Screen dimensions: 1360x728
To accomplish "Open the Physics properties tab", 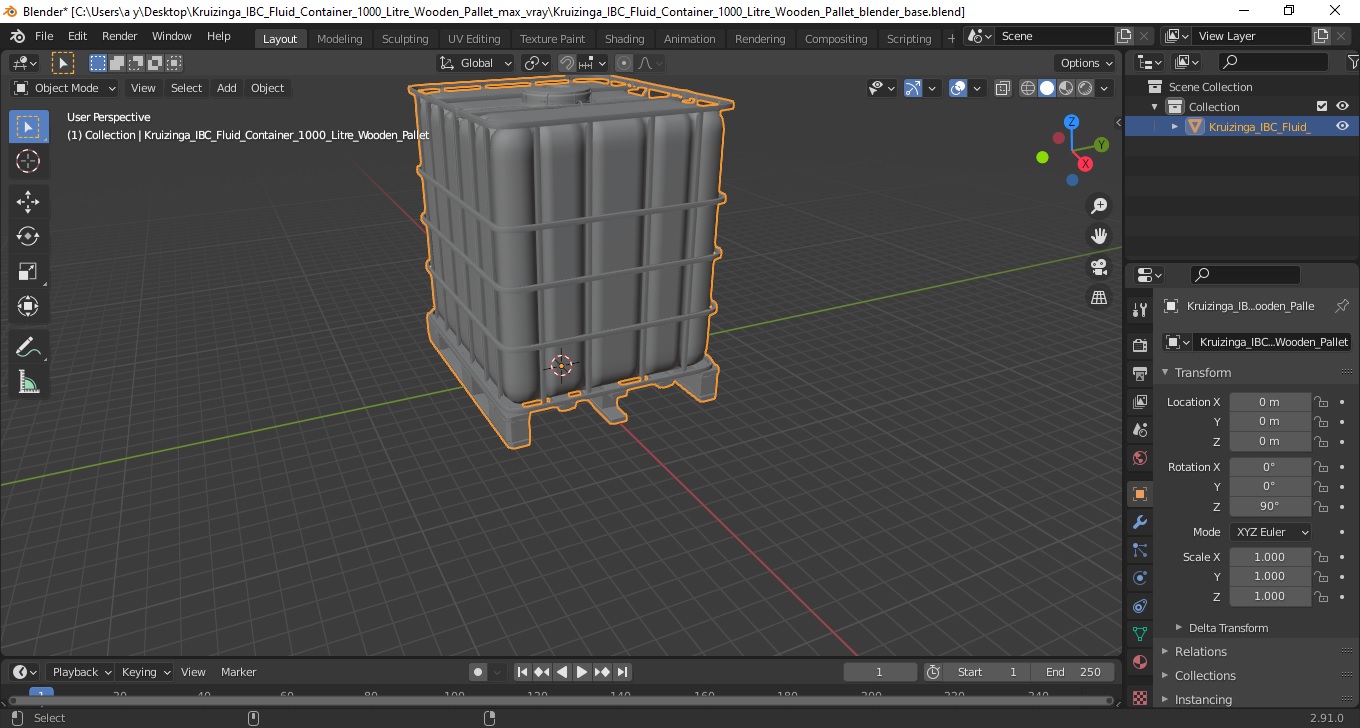I will pos(1139,578).
